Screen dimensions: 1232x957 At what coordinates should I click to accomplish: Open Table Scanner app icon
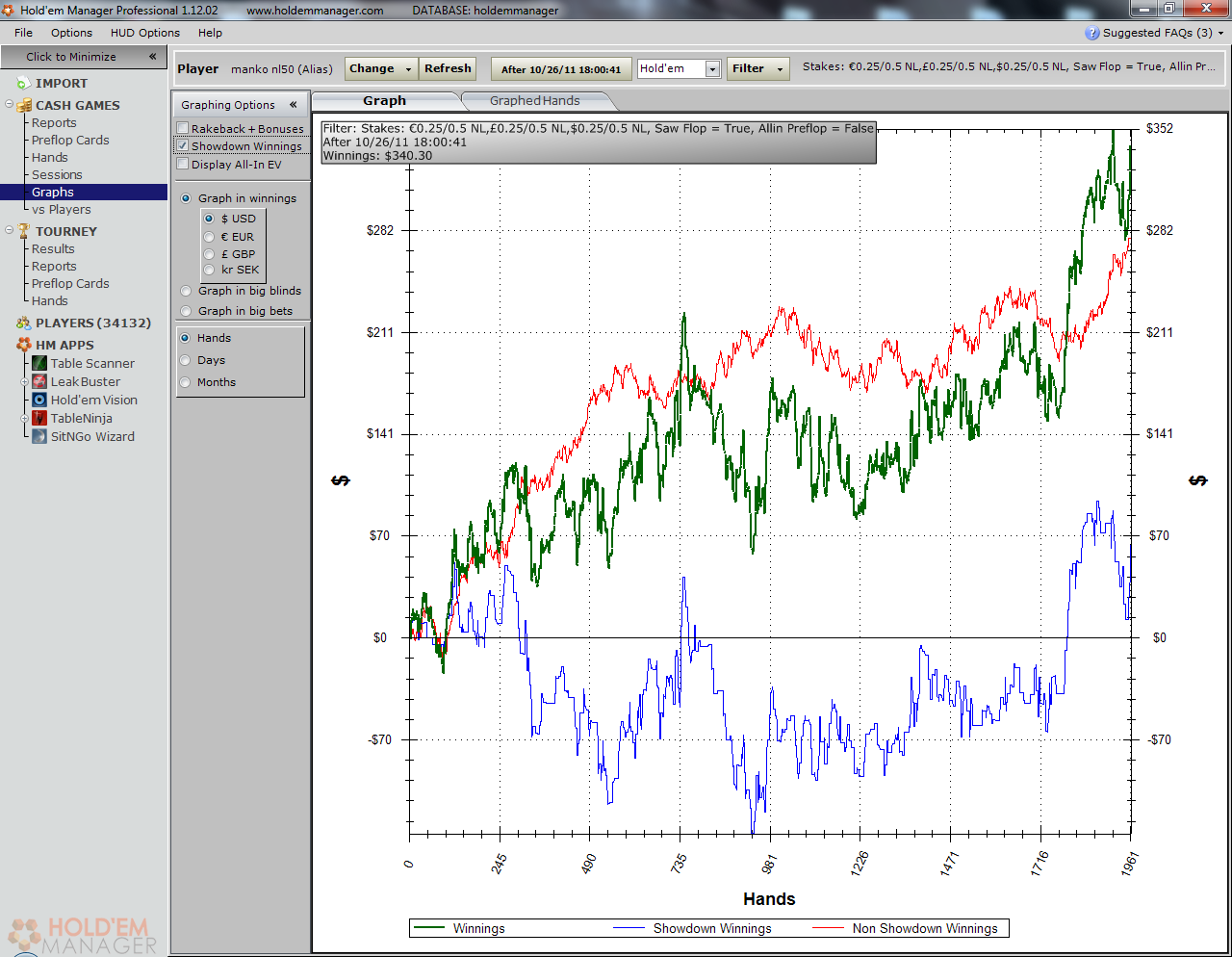coord(39,363)
